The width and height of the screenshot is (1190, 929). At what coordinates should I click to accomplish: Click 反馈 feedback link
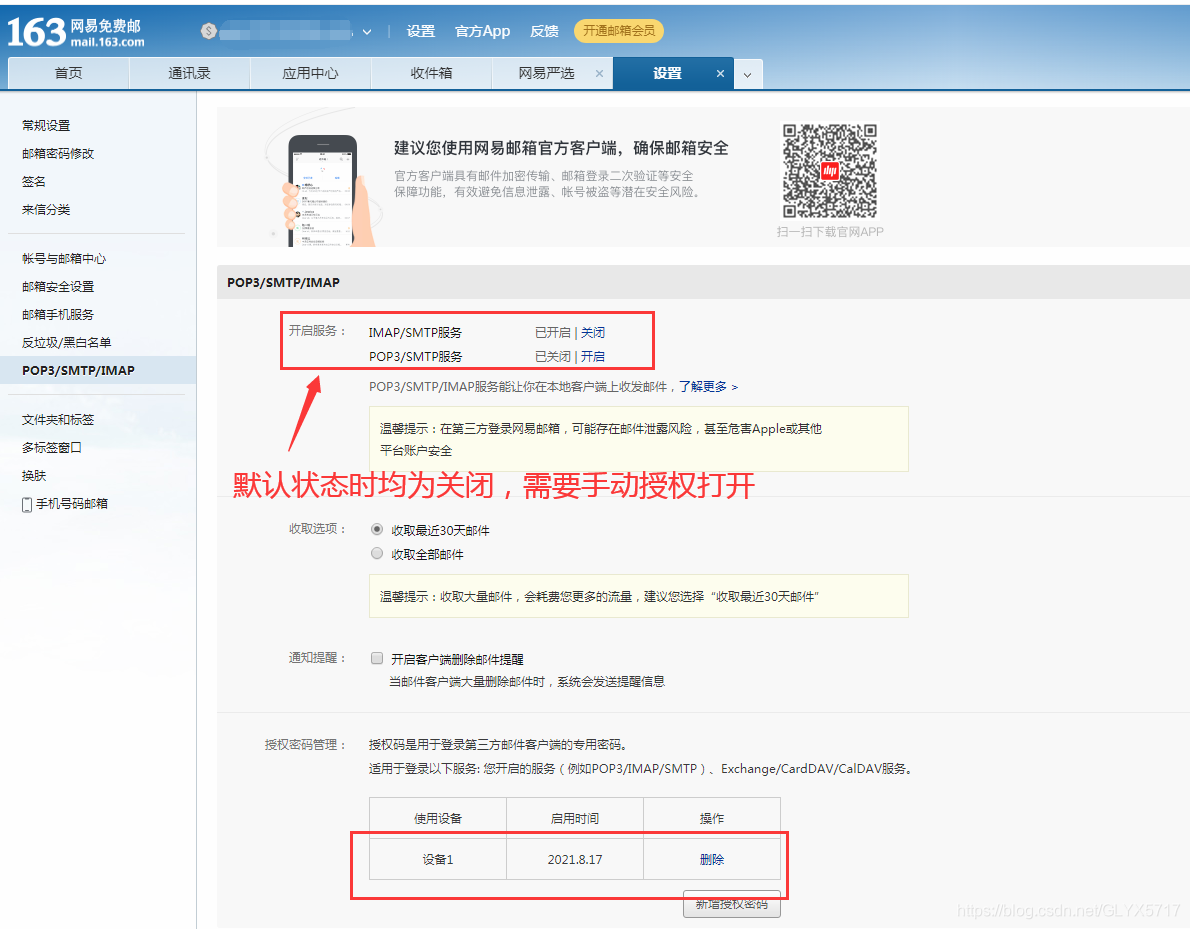click(x=544, y=31)
